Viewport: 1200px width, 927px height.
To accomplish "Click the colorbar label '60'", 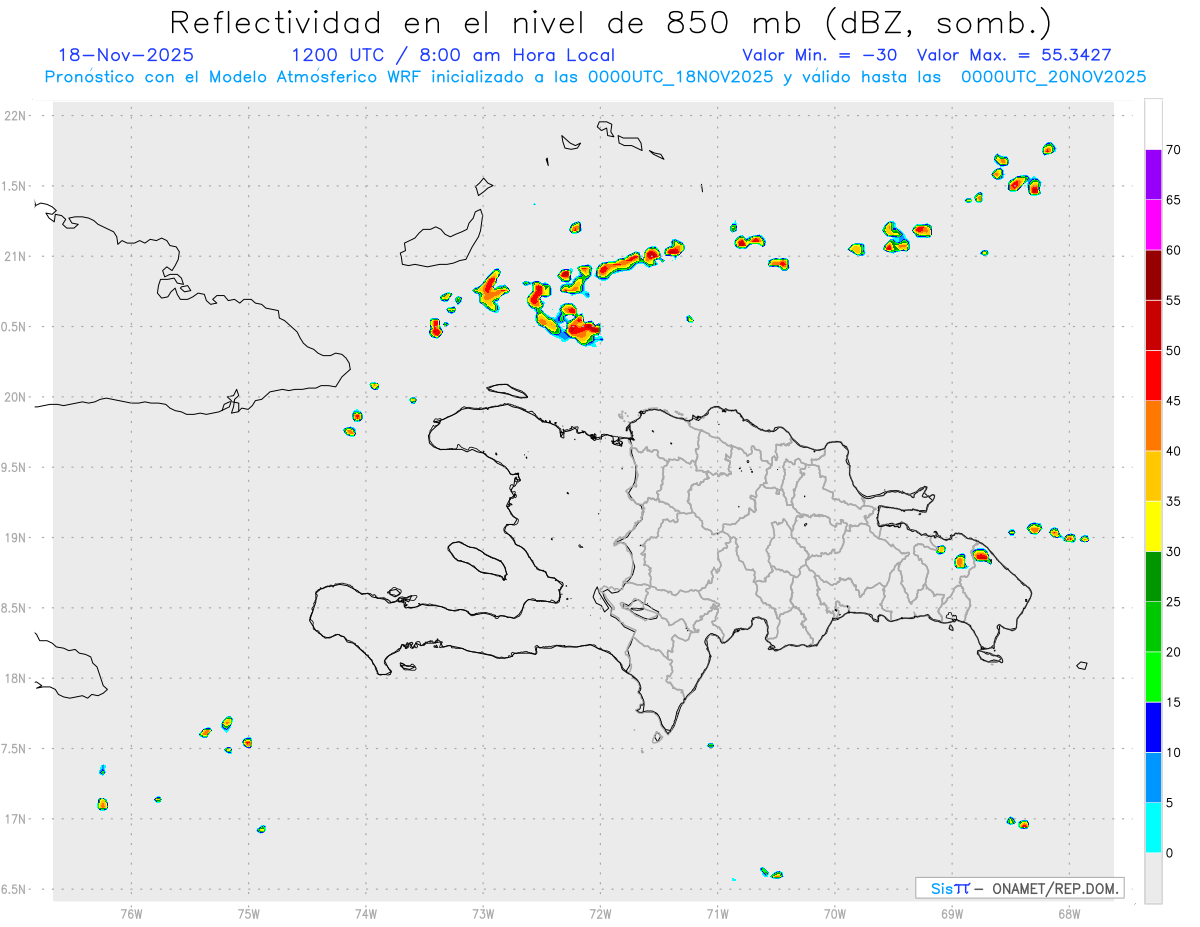I will click(x=1173, y=250).
